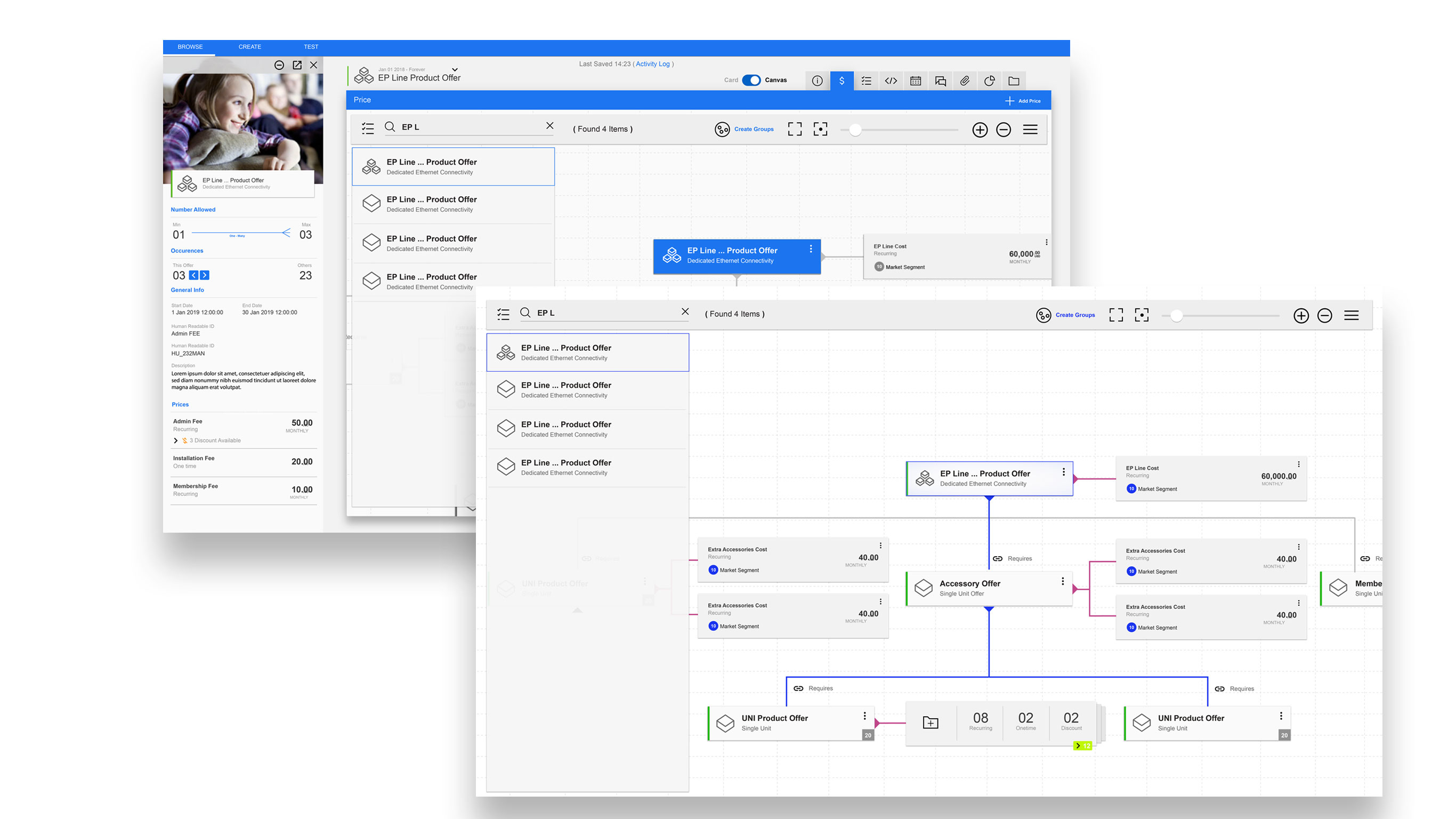Click the Add Price button
The width and height of the screenshot is (1456, 819).
[1023, 101]
